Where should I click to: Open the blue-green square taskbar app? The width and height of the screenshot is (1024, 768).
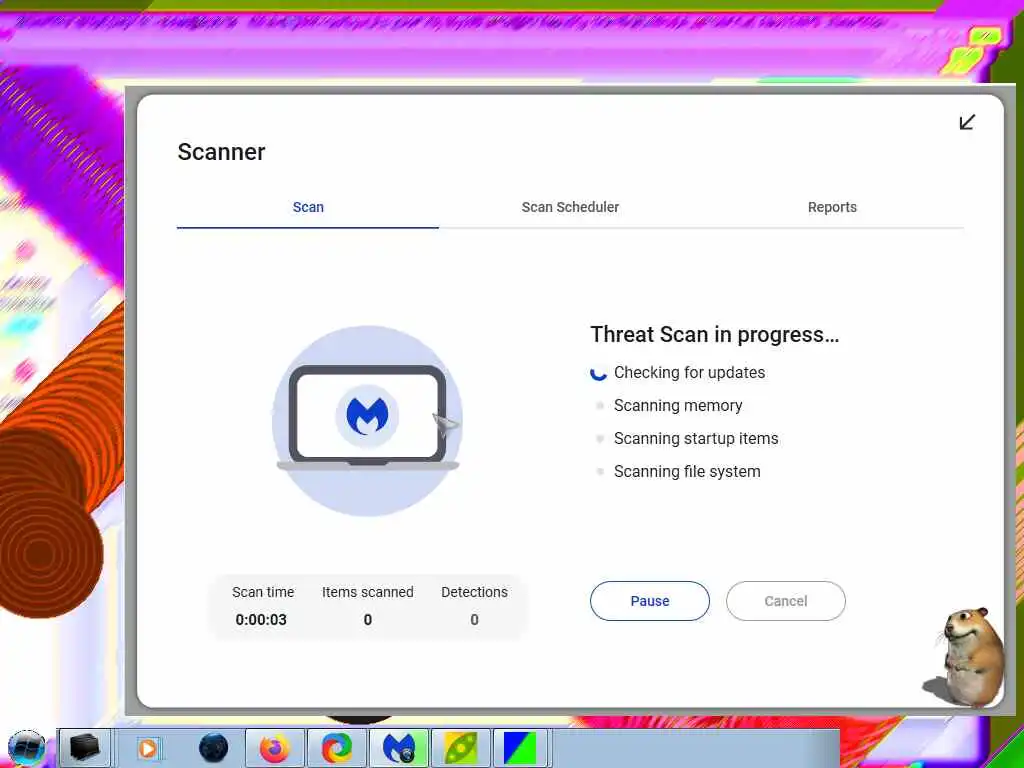(x=520, y=748)
